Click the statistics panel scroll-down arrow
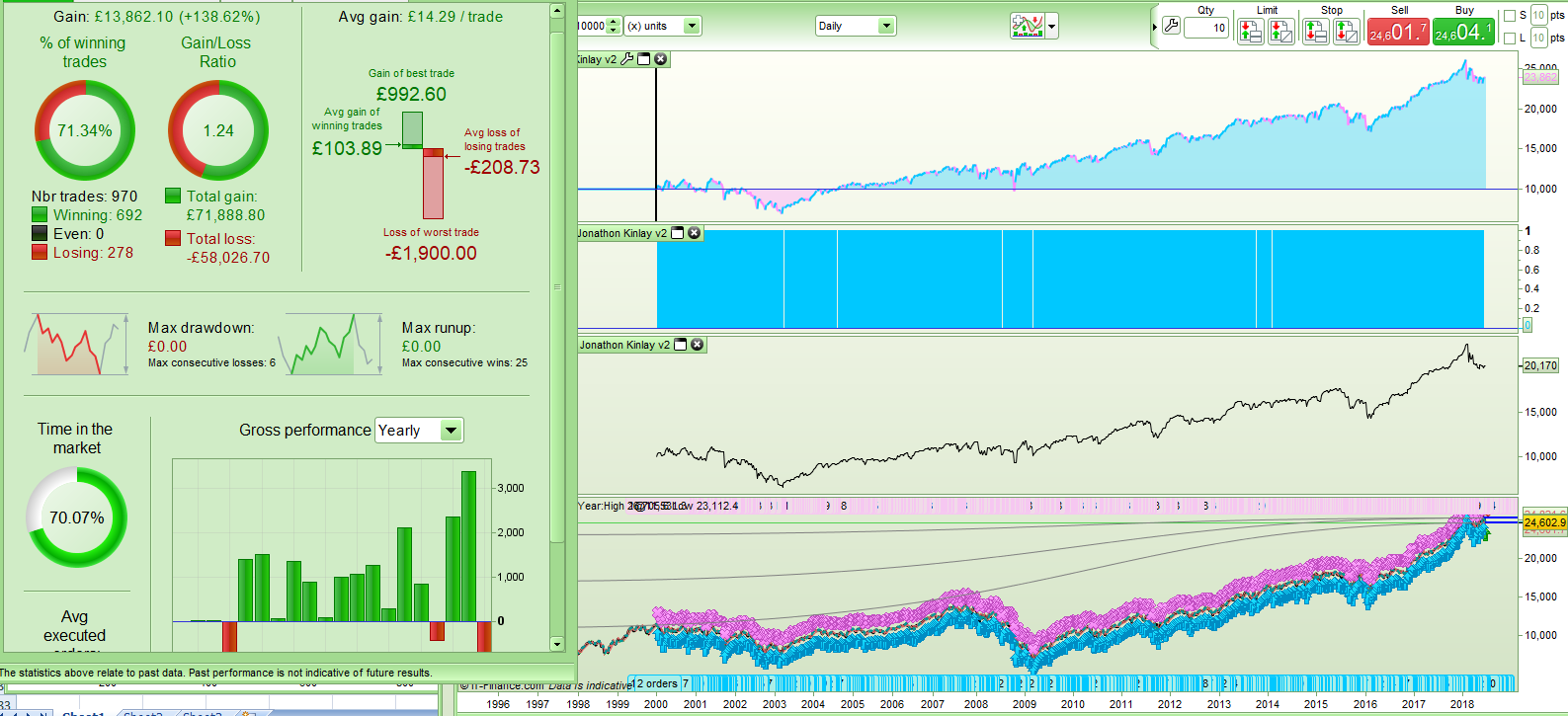 (556, 644)
